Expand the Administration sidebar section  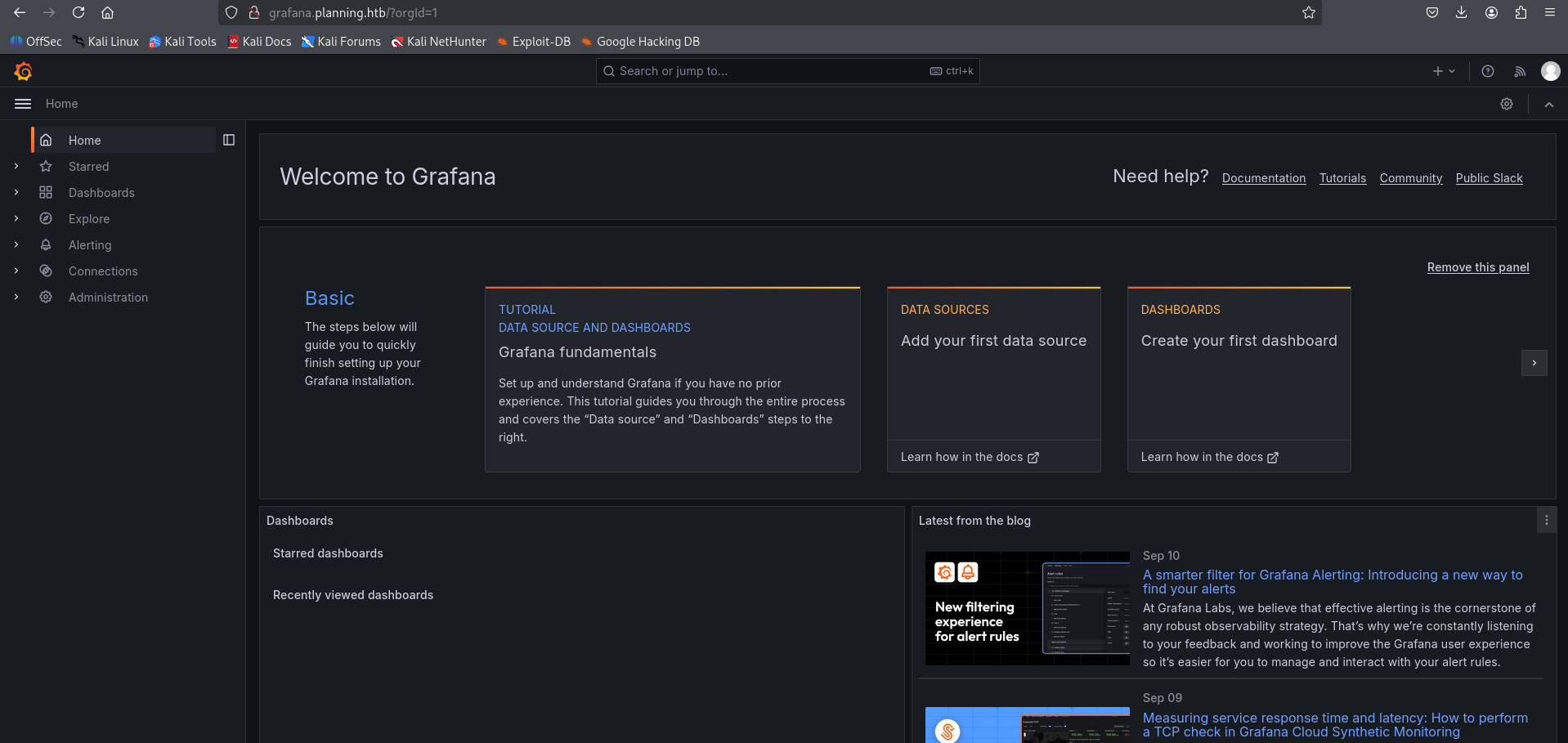[16, 298]
